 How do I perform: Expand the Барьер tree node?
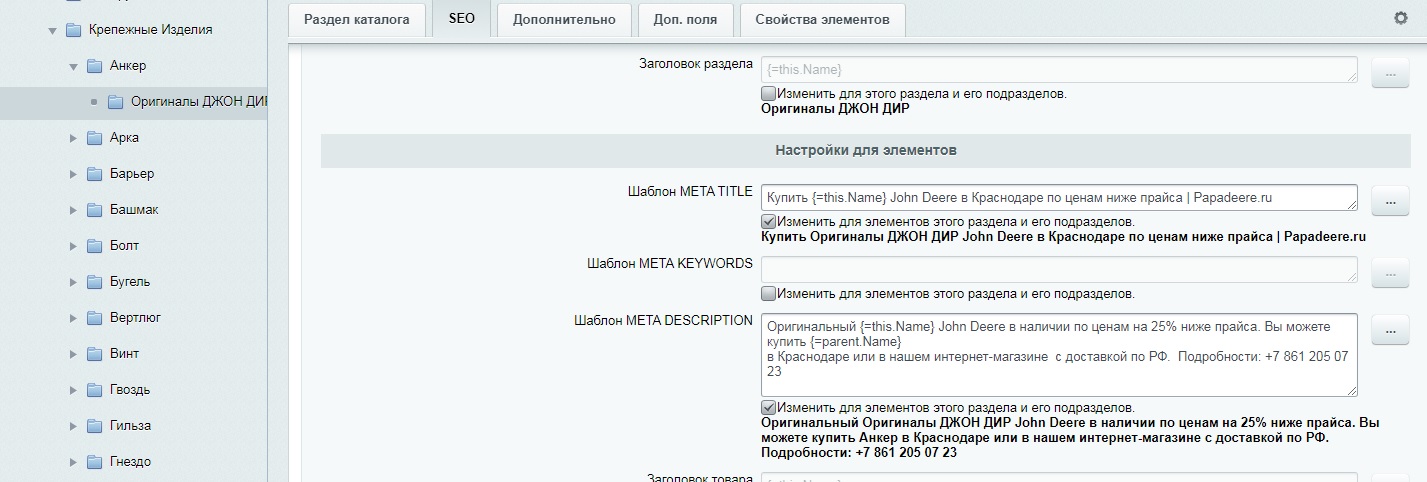[73, 174]
